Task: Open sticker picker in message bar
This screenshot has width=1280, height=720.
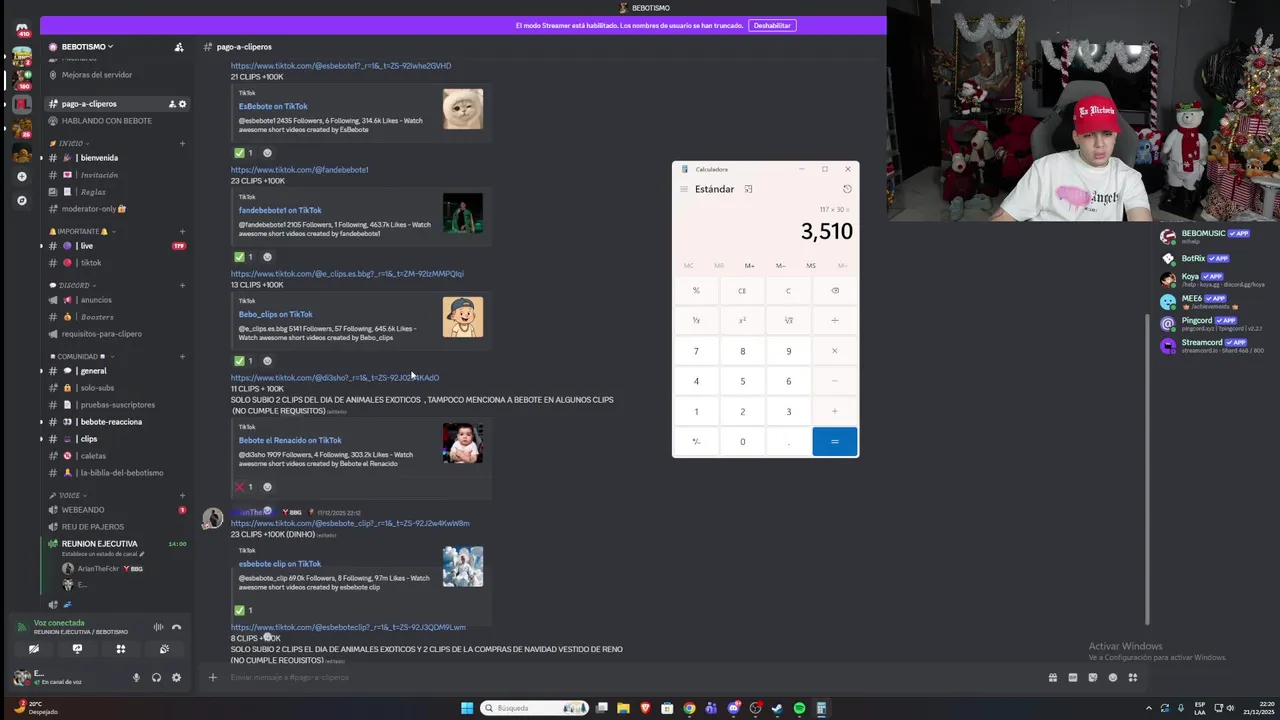Action: tap(1092, 678)
